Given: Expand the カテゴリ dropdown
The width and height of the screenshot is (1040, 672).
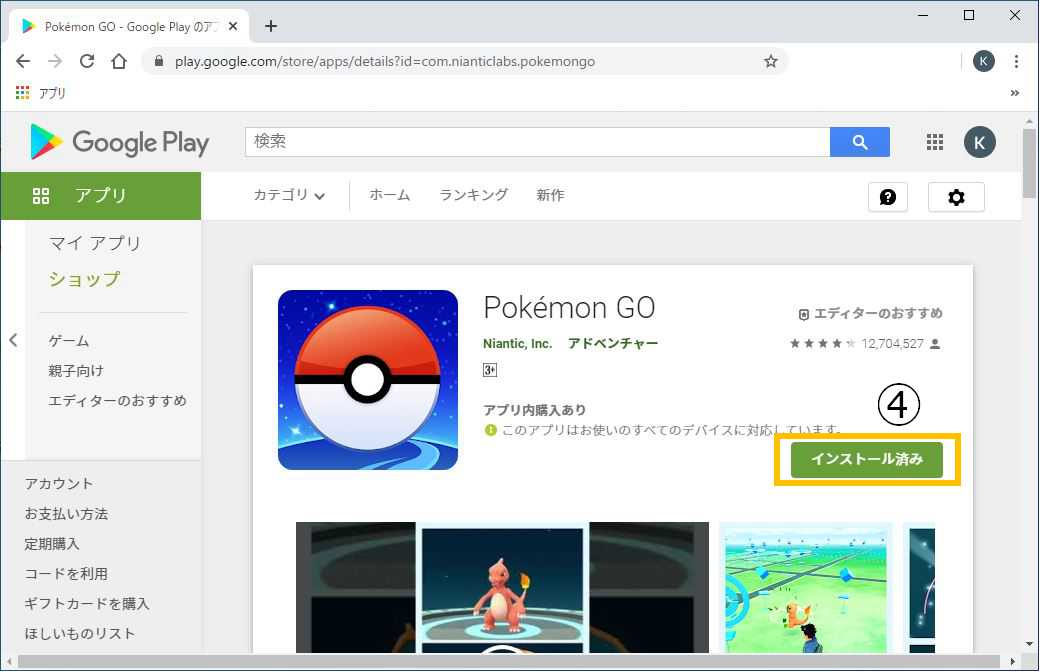Looking at the screenshot, I should [x=289, y=195].
